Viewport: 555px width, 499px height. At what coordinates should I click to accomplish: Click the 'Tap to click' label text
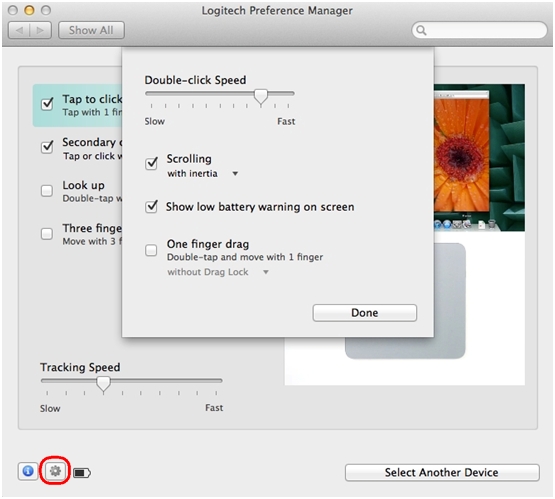pyautogui.click(x=92, y=99)
